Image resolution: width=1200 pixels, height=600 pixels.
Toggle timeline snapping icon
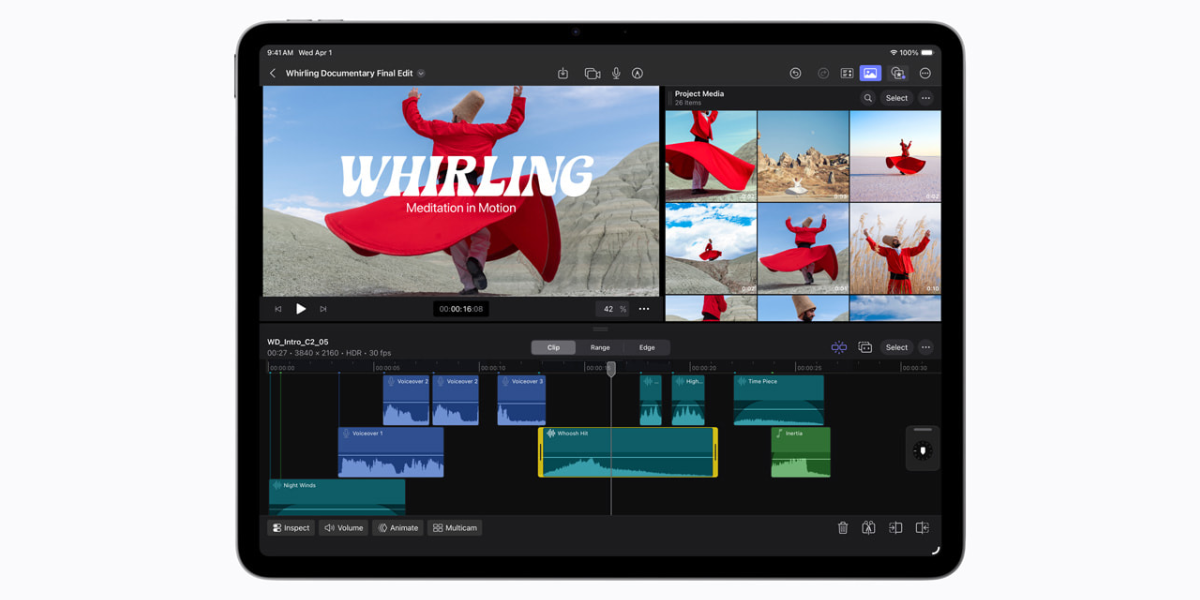click(x=839, y=347)
